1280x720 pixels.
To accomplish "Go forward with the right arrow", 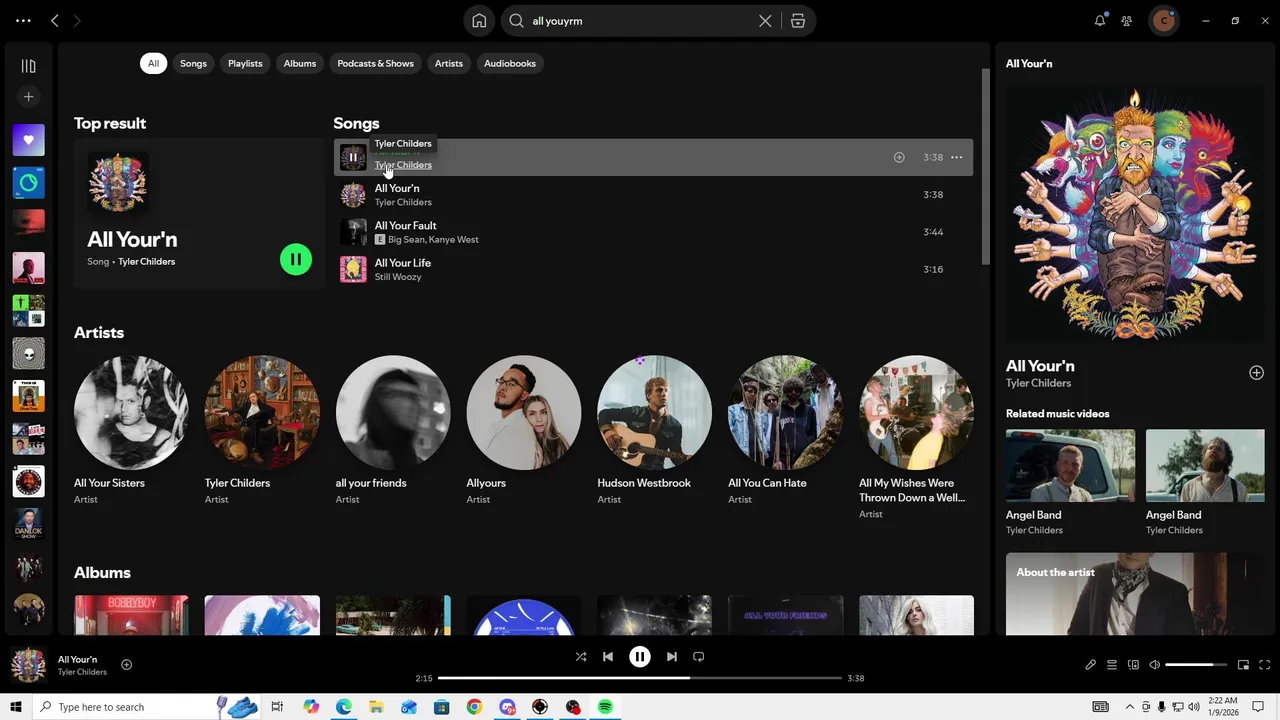I will (x=77, y=20).
